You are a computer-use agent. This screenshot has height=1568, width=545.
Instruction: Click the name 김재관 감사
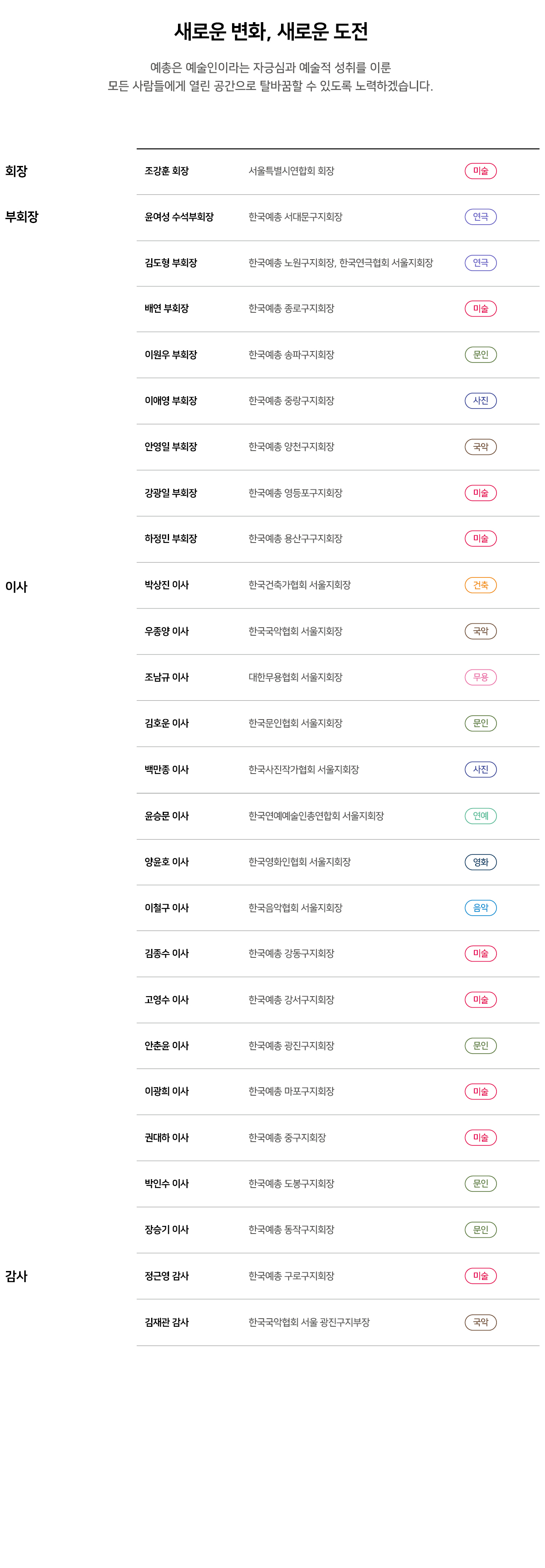pyautogui.click(x=166, y=1322)
